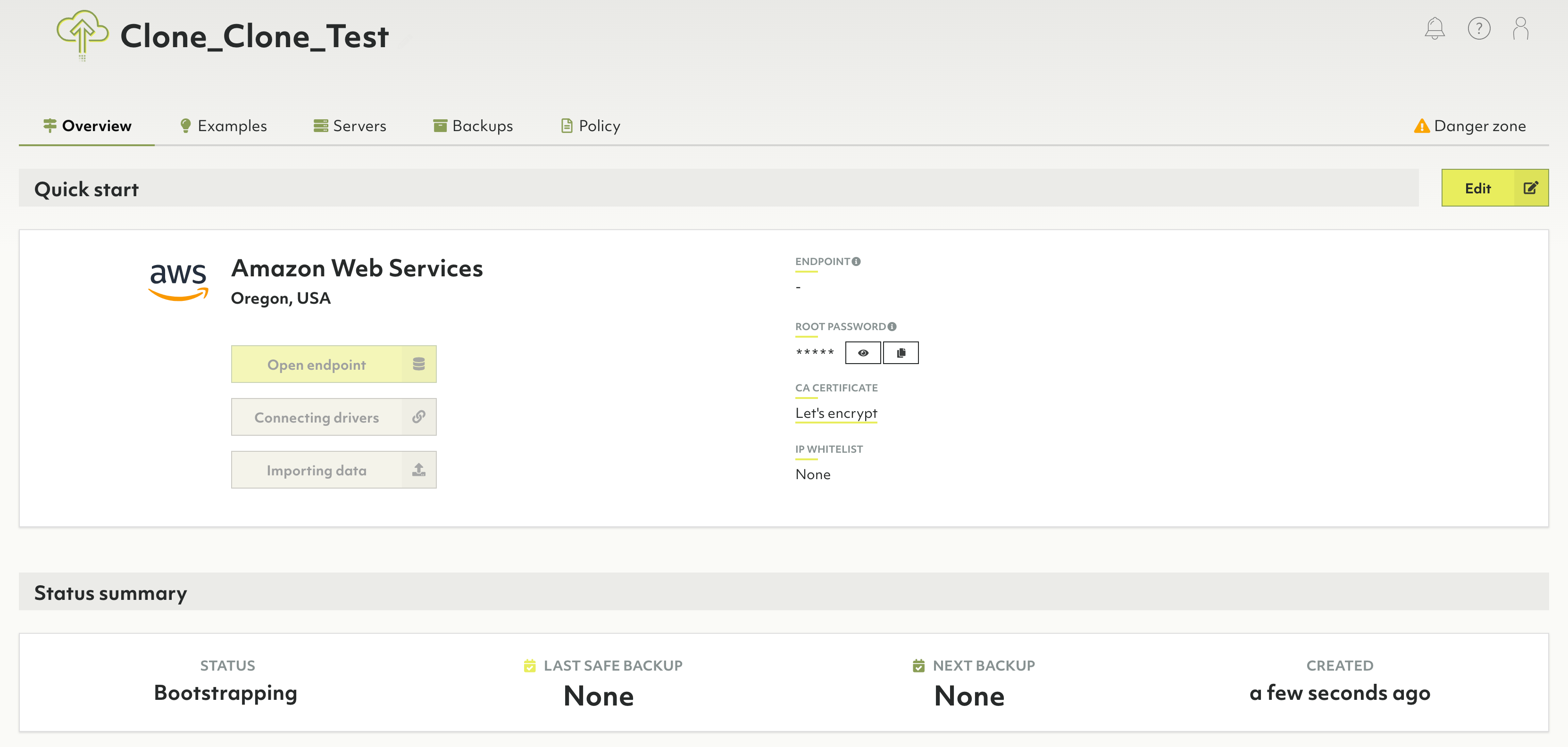Image resolution: width=1568 pixels, height=747 pixels.
Task: Go to the Backups tab
Action: point(473,126)
